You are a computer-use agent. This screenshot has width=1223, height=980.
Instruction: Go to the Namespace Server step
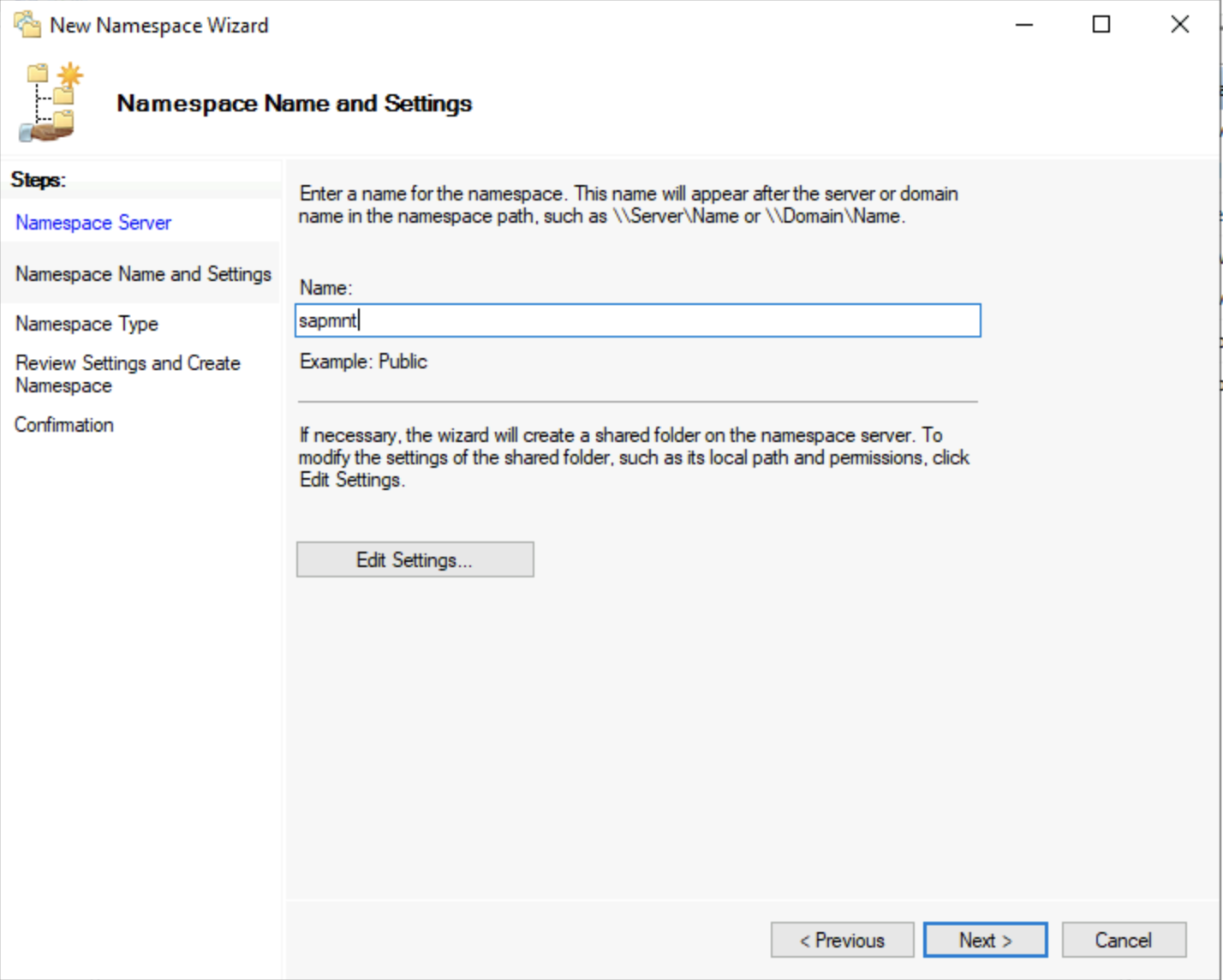coord(93,223)
